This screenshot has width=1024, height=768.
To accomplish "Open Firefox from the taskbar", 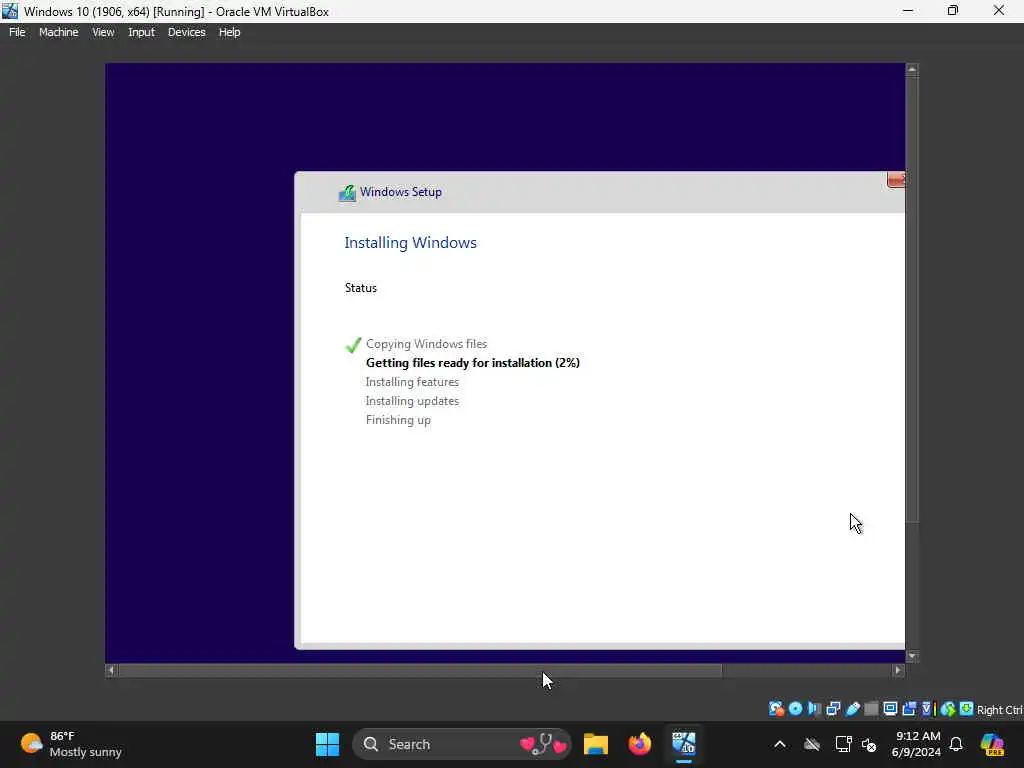I will coord(640,744).
